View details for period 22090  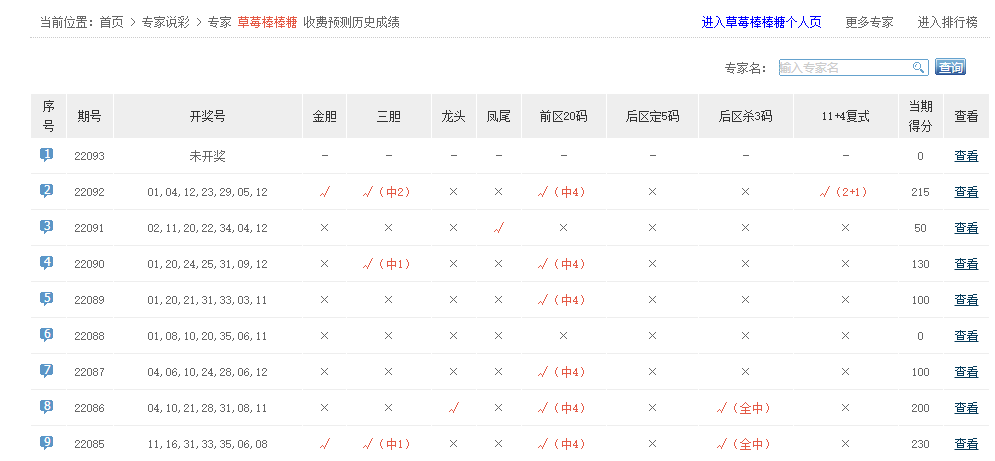point(966,264)
